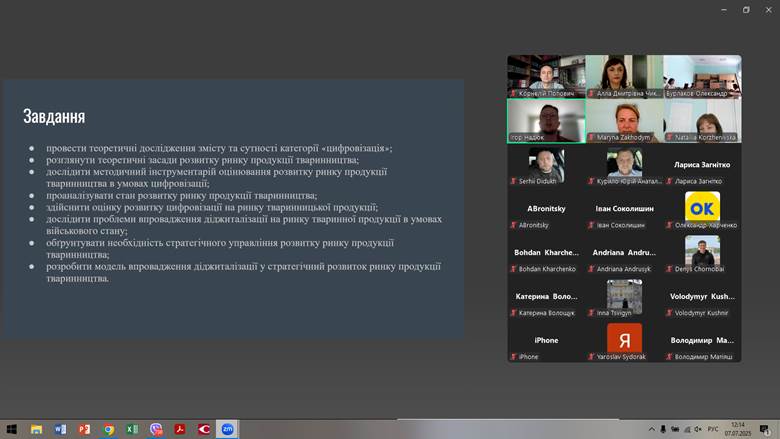780x439 pixels.
Task: Select the Ігор Надюк active speaker tile
Action: [x=546, y=121]
